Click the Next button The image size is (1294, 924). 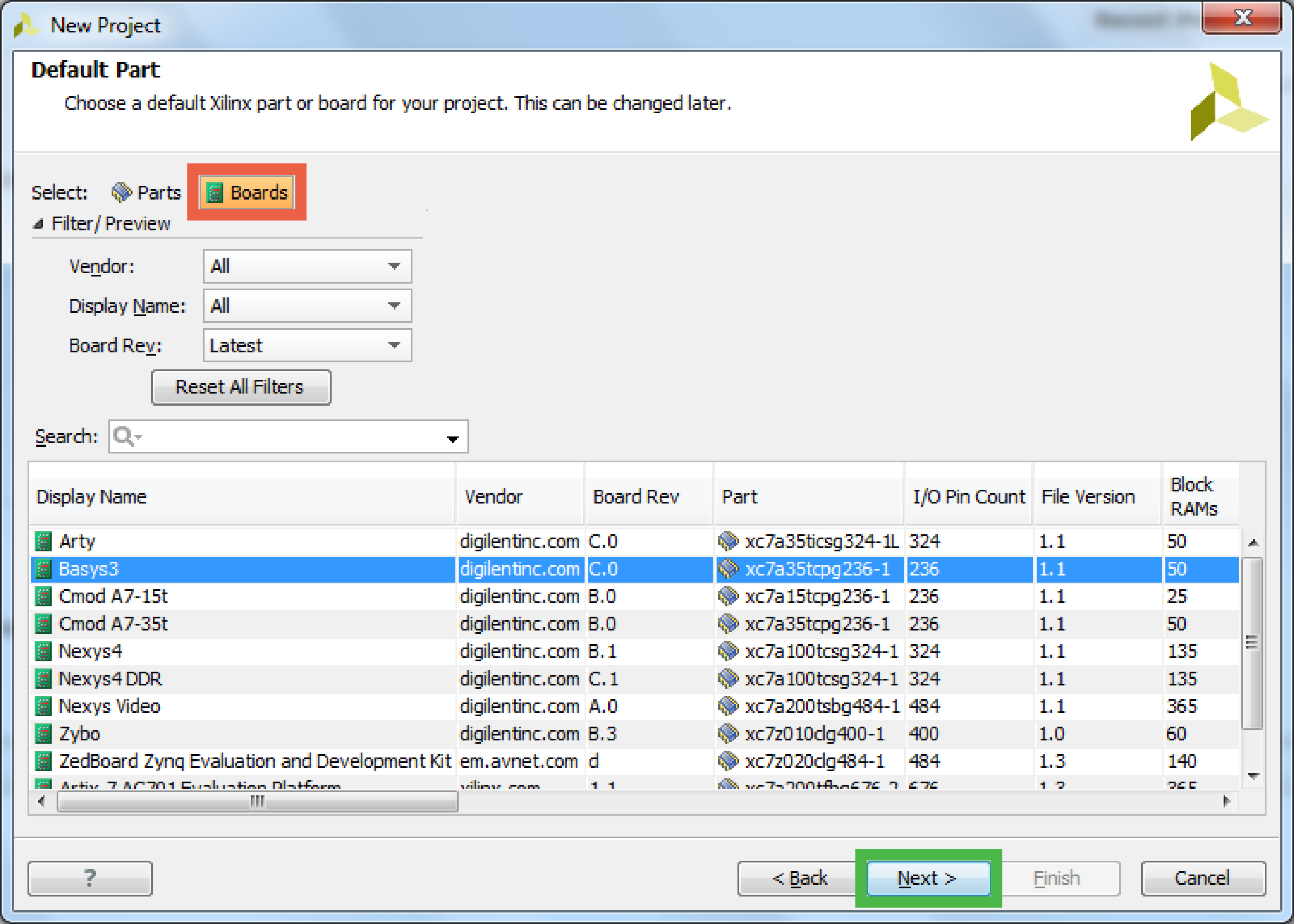click(928, 878)
